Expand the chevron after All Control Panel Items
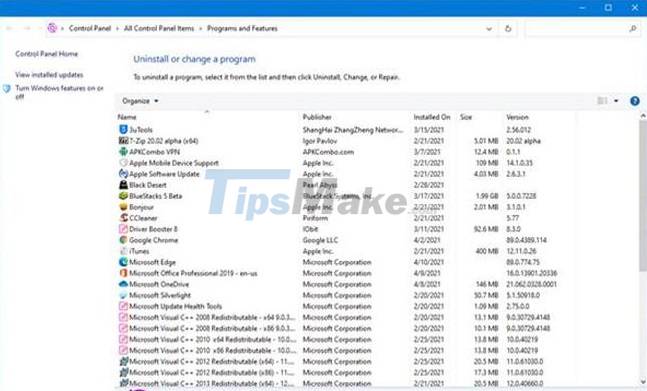This screenshot has height=391, width=647. (201, 29)
